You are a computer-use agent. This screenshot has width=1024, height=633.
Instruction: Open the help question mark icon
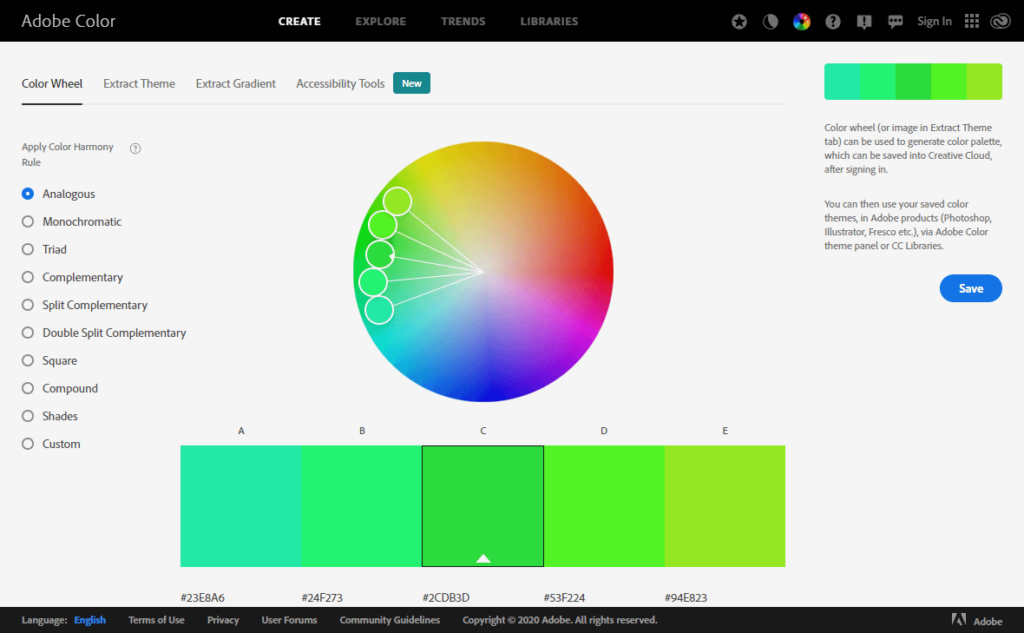point(833,22)
